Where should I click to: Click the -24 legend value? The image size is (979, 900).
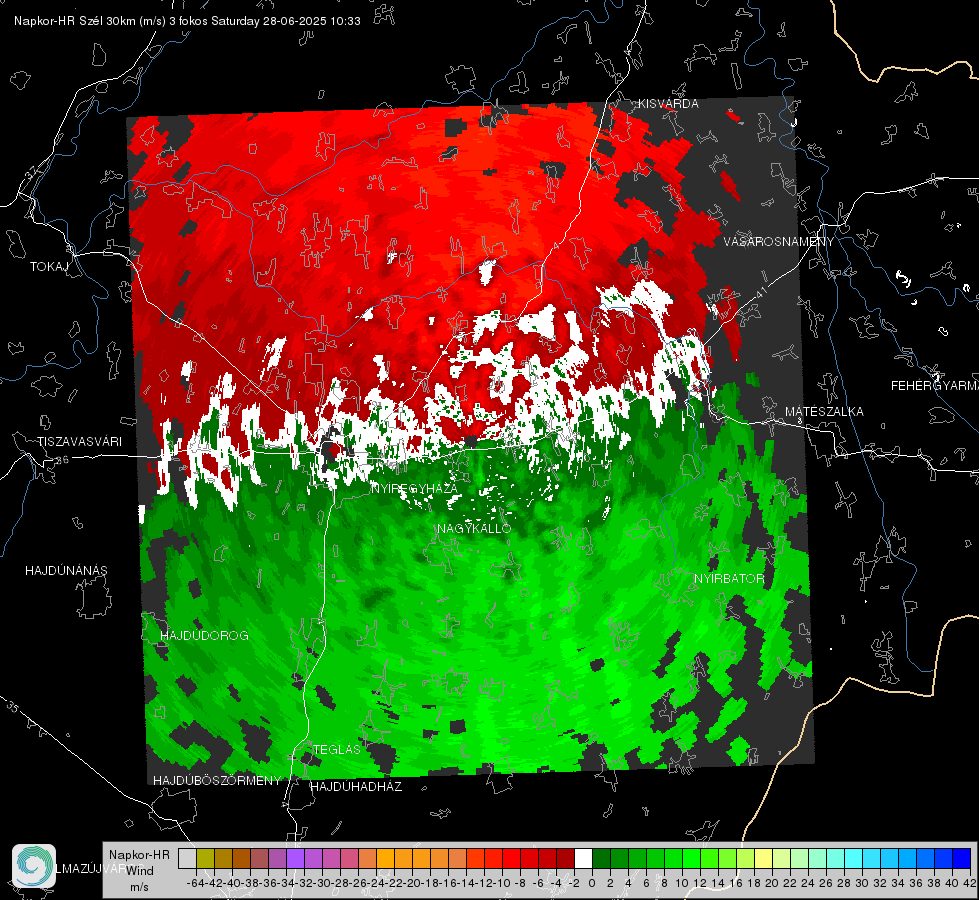coord(376,883)
